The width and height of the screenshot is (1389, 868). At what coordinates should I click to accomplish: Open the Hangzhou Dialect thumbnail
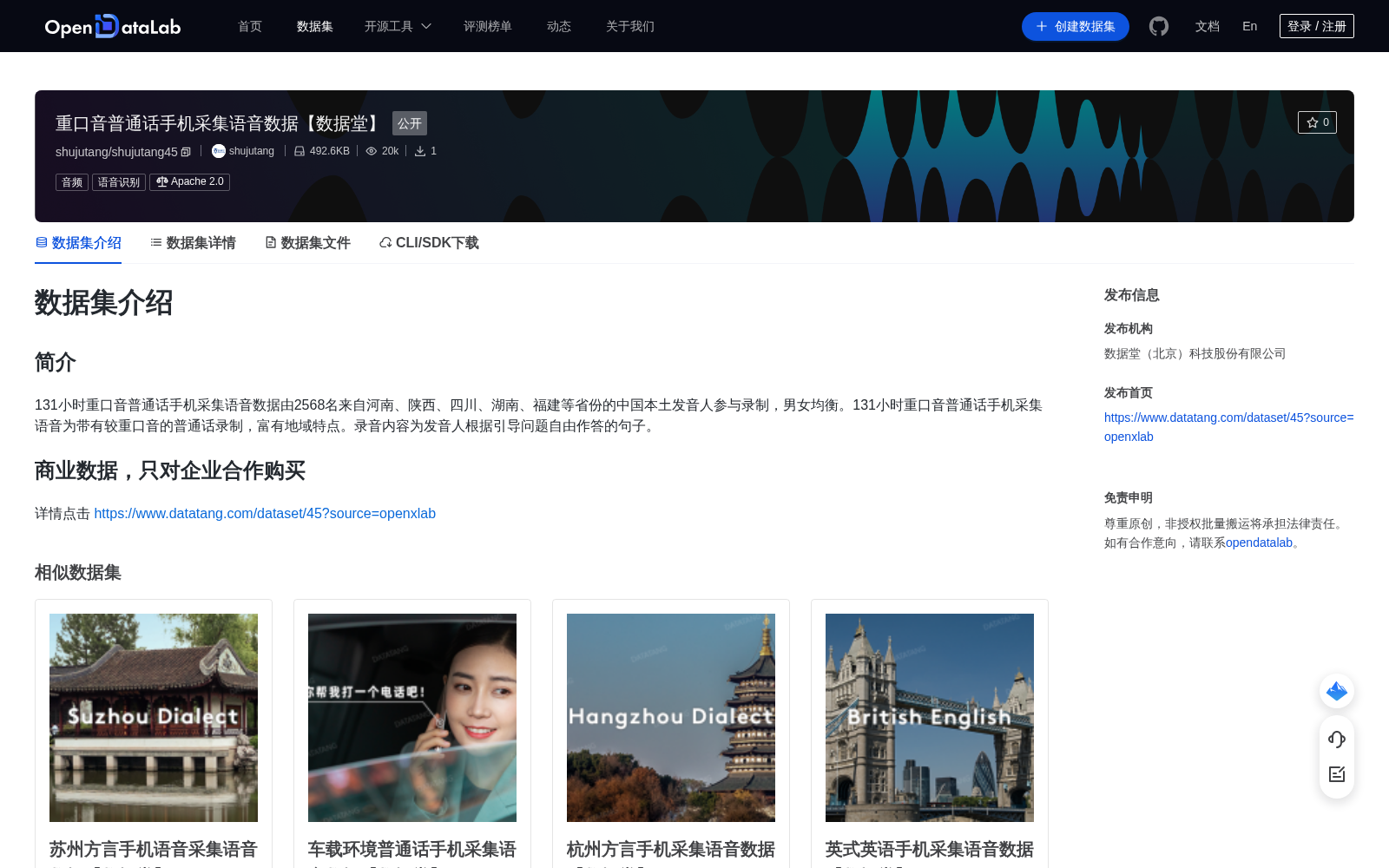point(671,718)
